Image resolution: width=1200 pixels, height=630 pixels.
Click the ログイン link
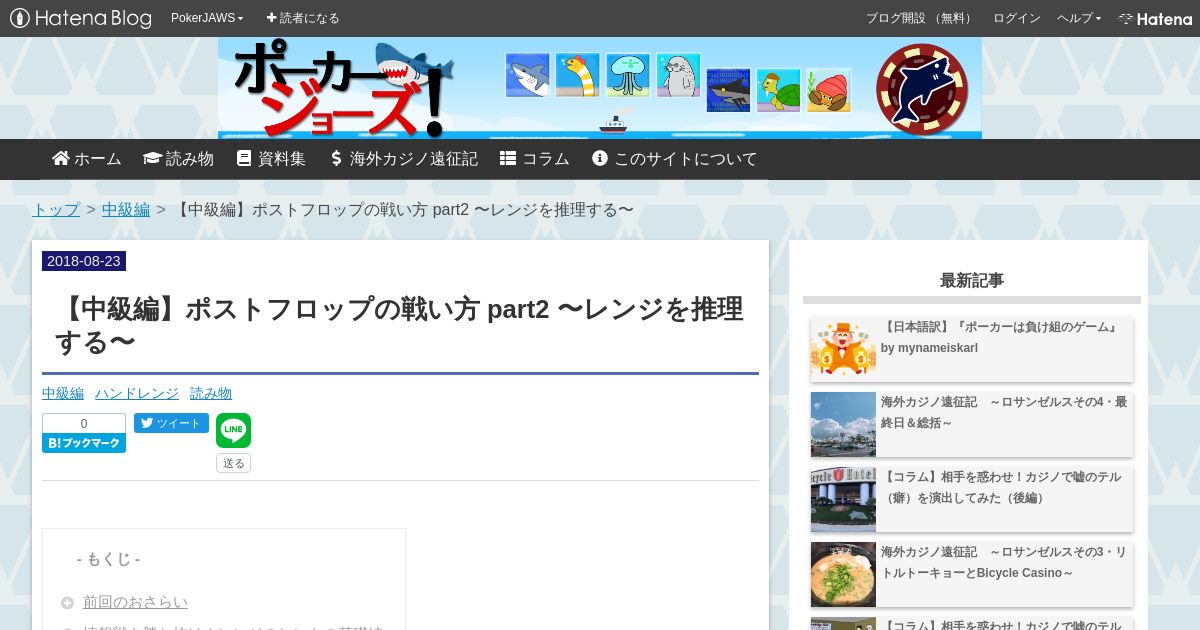tap(1017, 18)
